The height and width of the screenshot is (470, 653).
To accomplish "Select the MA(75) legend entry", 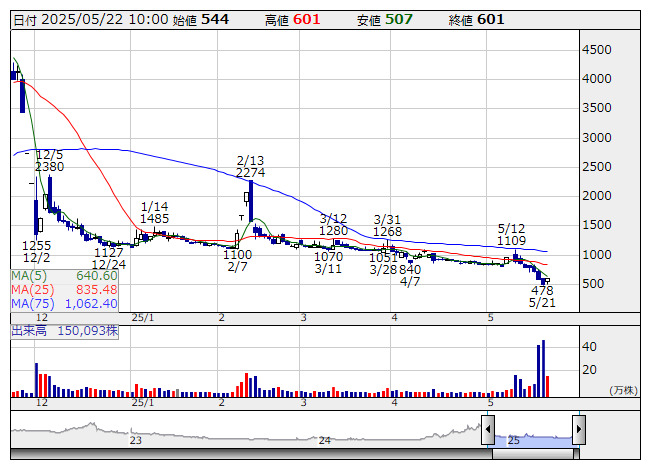I will pos(64,303).
